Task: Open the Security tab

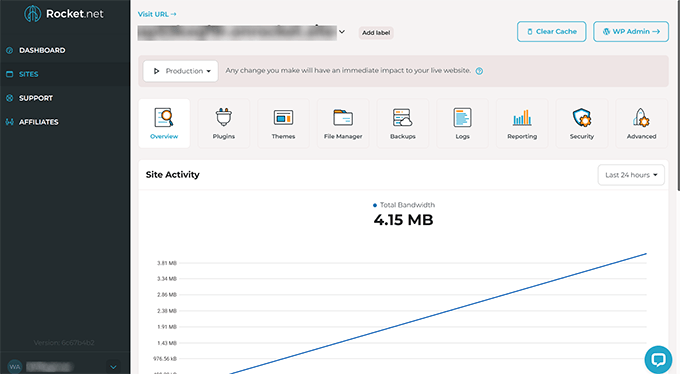Action: pyautogui.click(x=582, y=123)
